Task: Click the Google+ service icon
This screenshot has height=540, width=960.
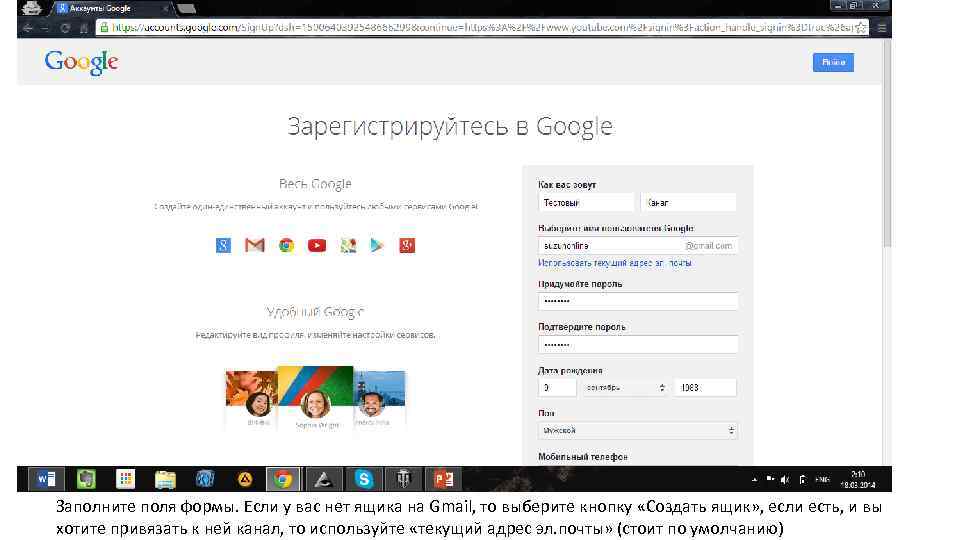Action: (407, 246)
